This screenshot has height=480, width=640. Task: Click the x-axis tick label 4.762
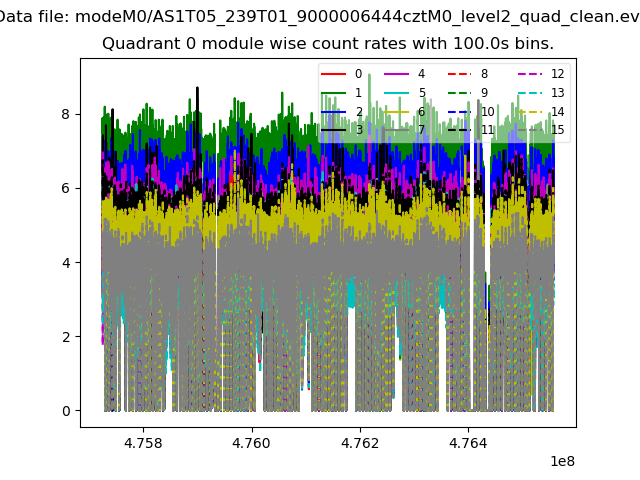[x=360, y=443]
